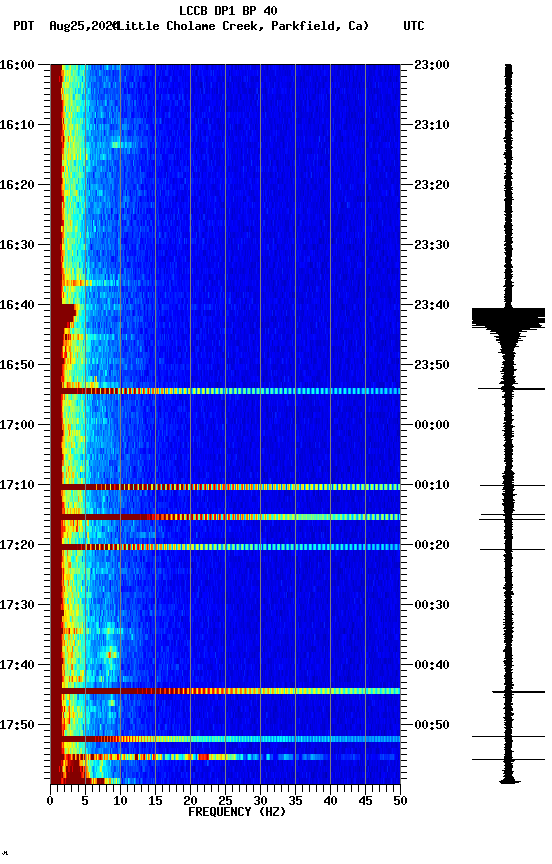Click the seismogram spike line at 00:20
Image resolution: width=552 pixels, height=864 pixels.
click(x=512, y=549)
